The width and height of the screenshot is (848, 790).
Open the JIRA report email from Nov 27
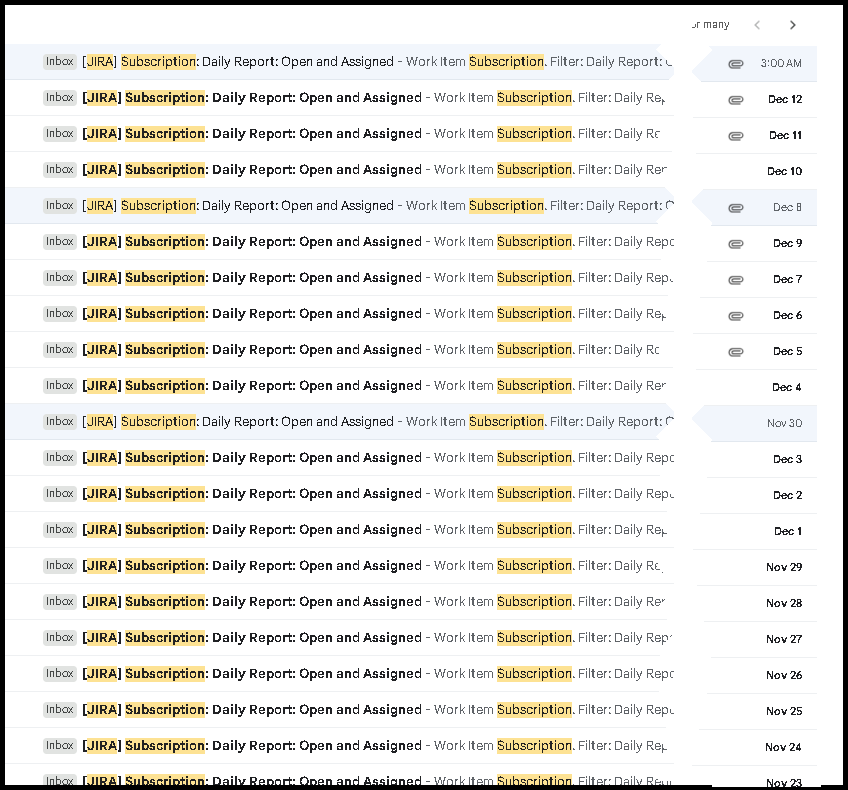411,638
